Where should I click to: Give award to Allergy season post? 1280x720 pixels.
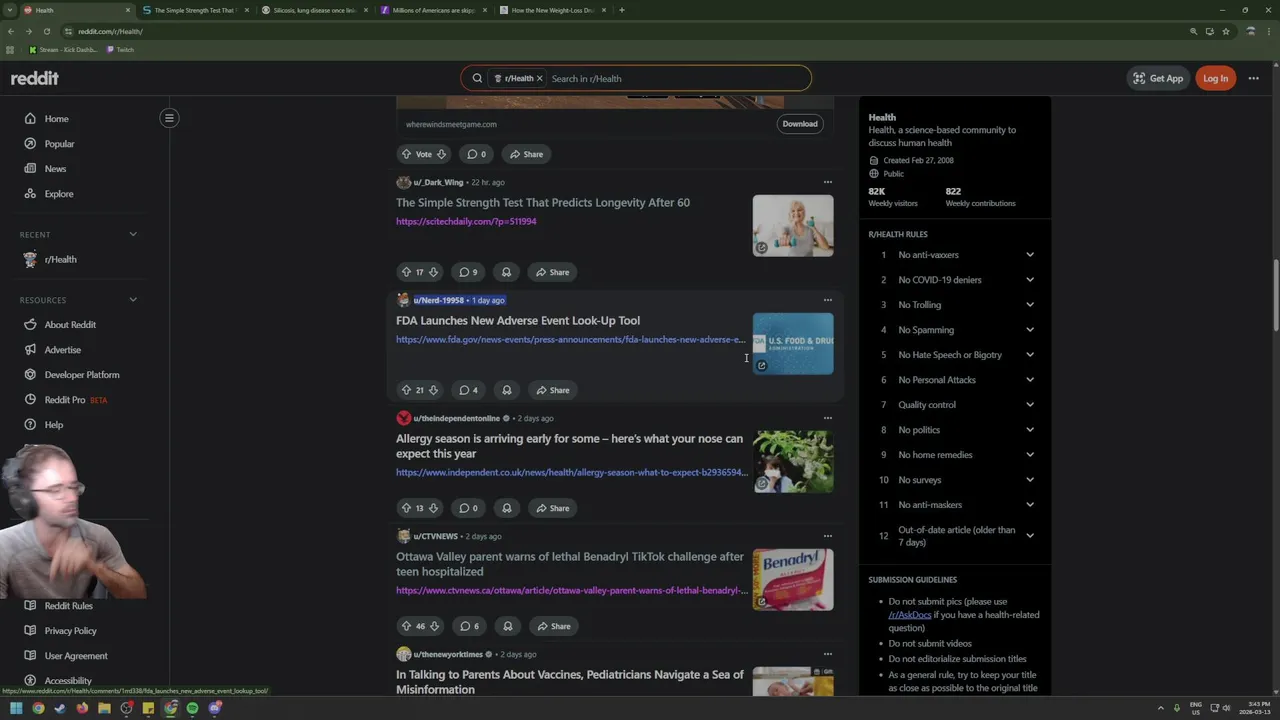tap(506, 508)
